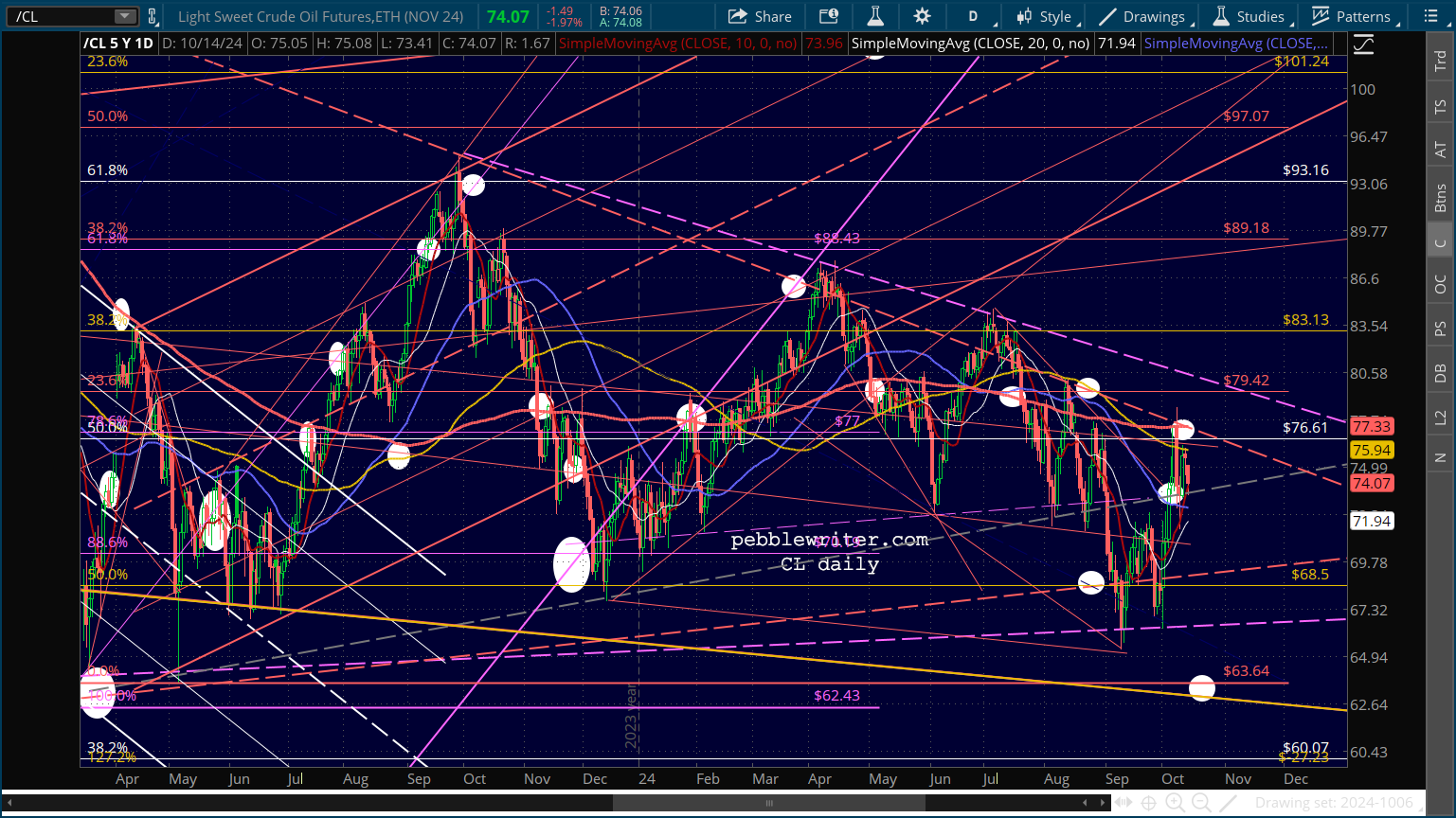Click the Drawings line icon
The width and height of the screenshot is (1456, 818).
tap(1107, 16)
